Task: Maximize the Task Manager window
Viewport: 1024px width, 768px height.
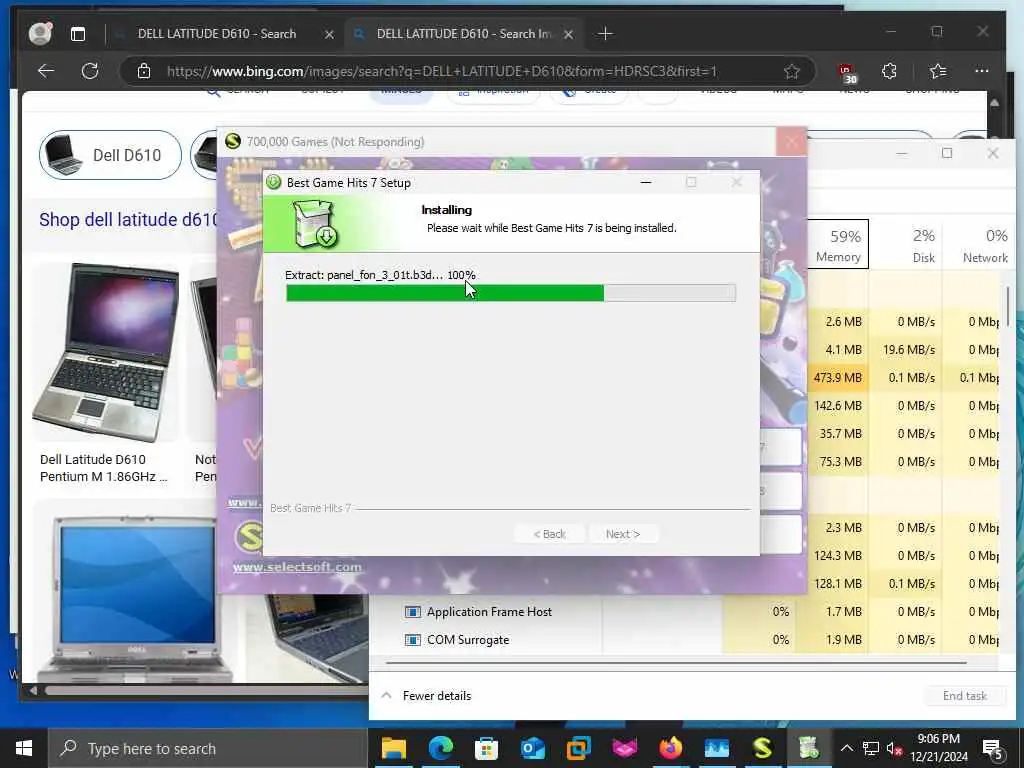Action: click(947, 153)
